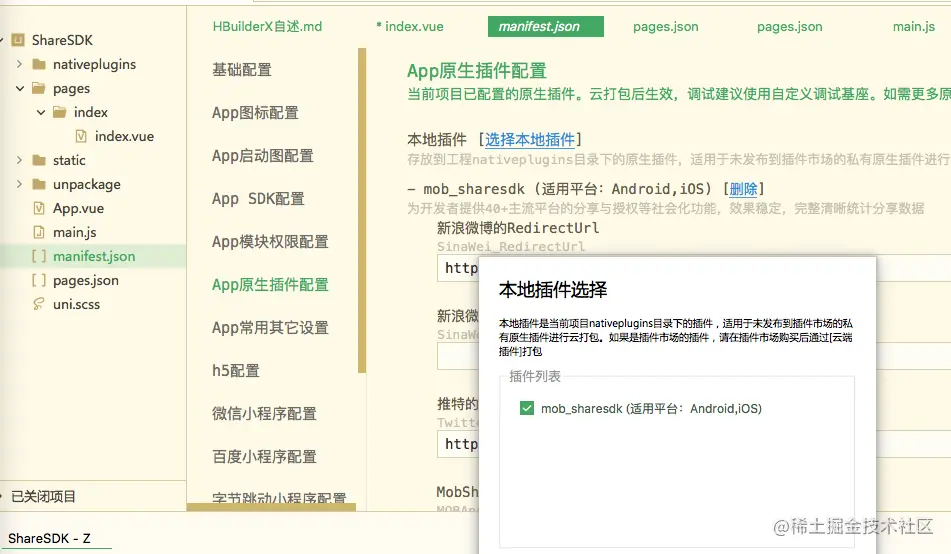Click the 选择本地插件 link
Image resolution: width=951 pixels, height=554 pixels.
point(530,140)
